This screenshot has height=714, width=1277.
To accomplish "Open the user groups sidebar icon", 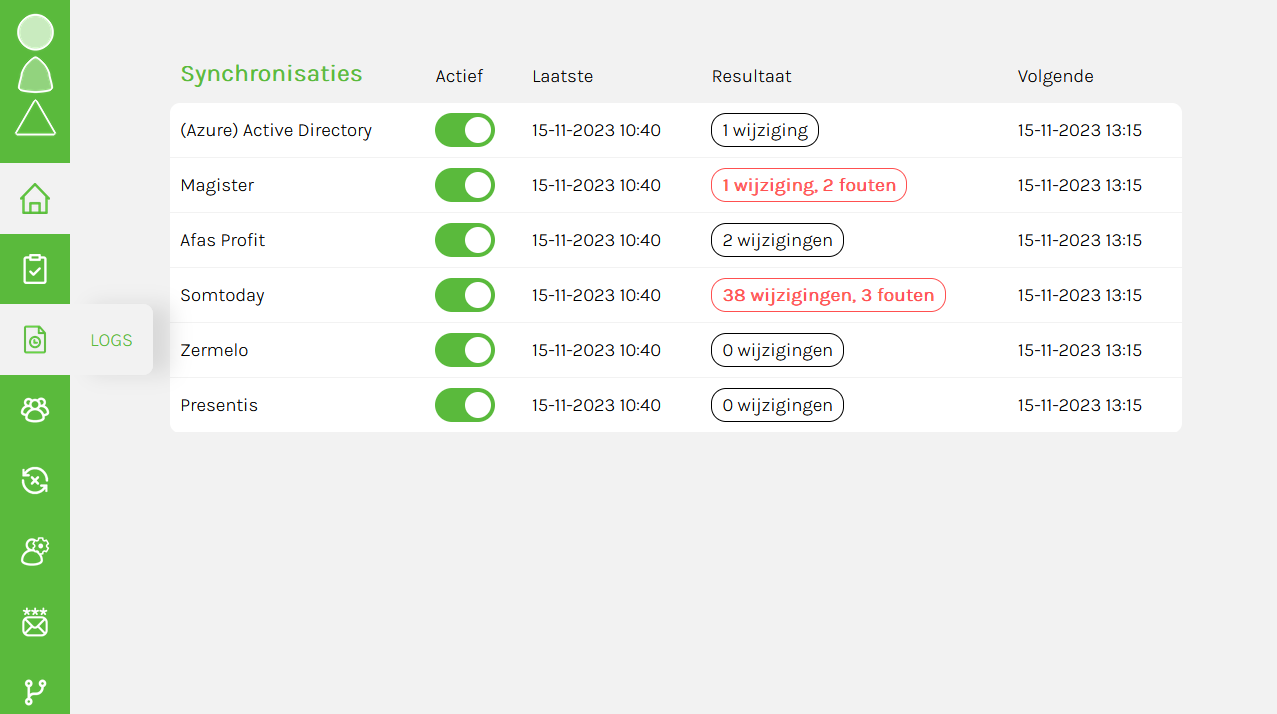I will point(35,410).
